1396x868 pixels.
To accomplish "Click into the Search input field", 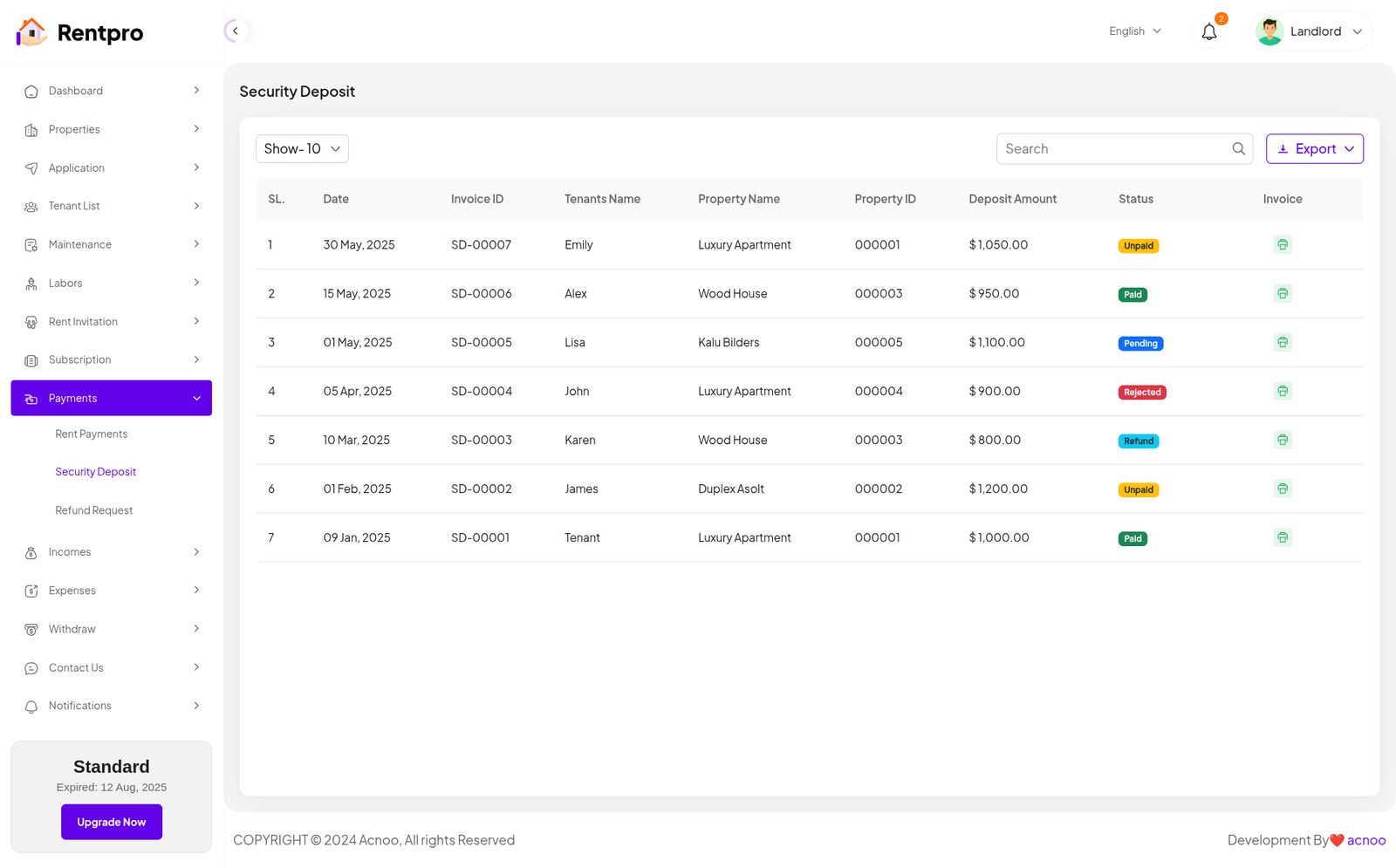I will pyautogui.click(x=1113, y=149).
